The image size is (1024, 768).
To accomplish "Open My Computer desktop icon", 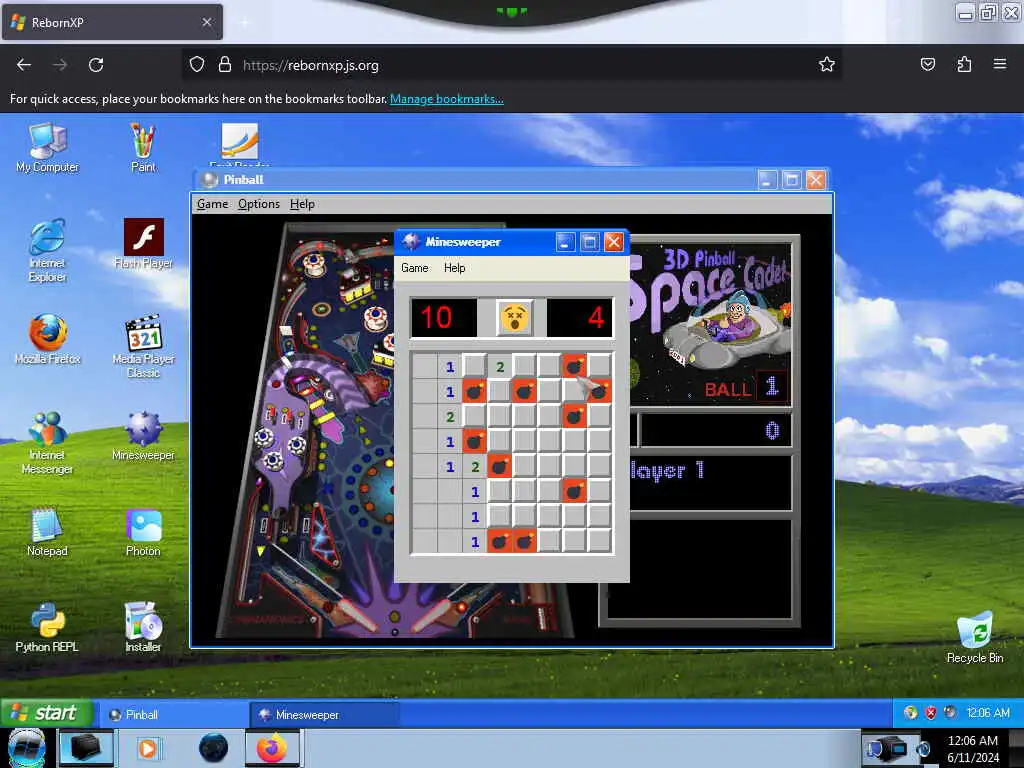I will (x=47, y=148).
